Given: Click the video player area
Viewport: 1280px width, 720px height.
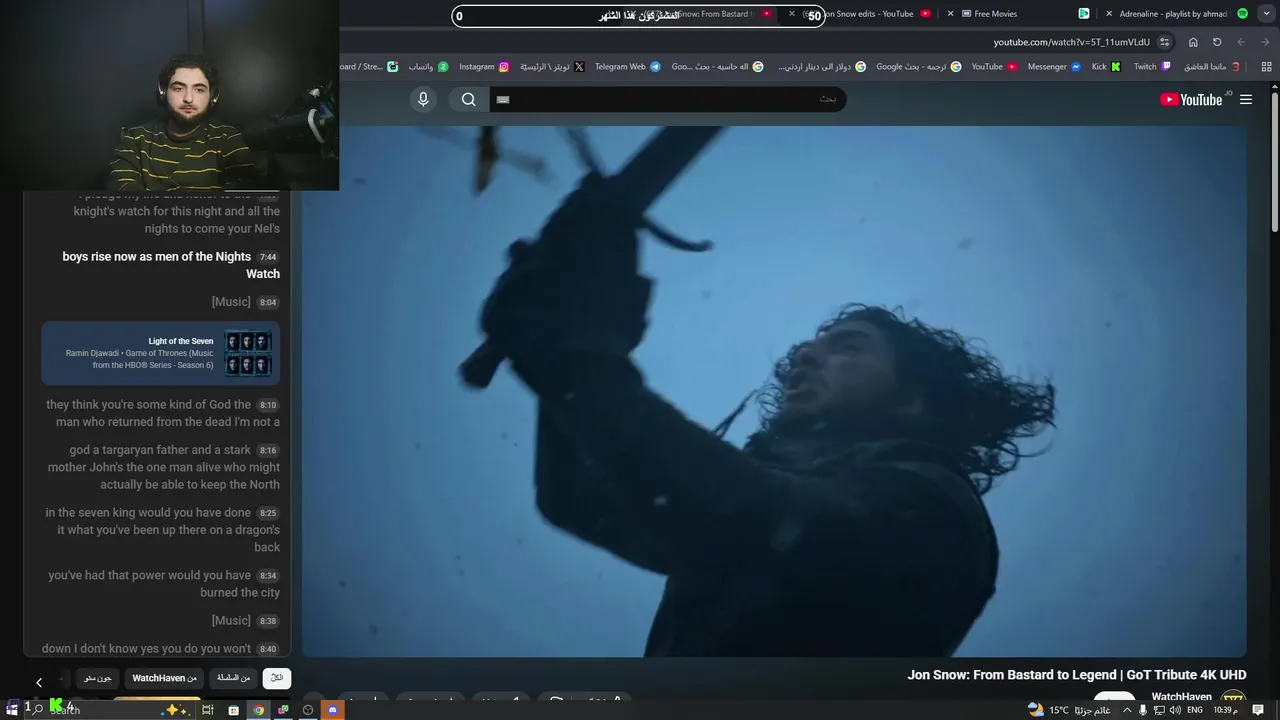Looking at the screenshot, I should (775, 391).
